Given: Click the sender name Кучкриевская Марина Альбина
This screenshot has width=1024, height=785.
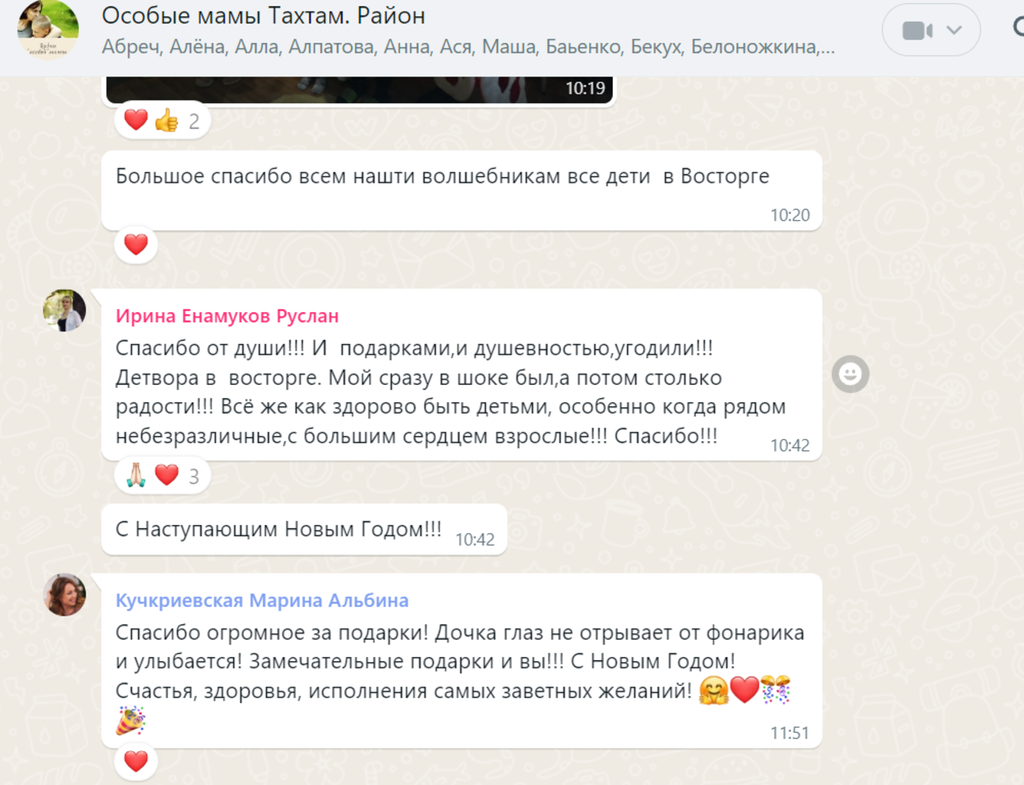Looking at the screenshot, I should pyautogui.click(x=262, y=600).
